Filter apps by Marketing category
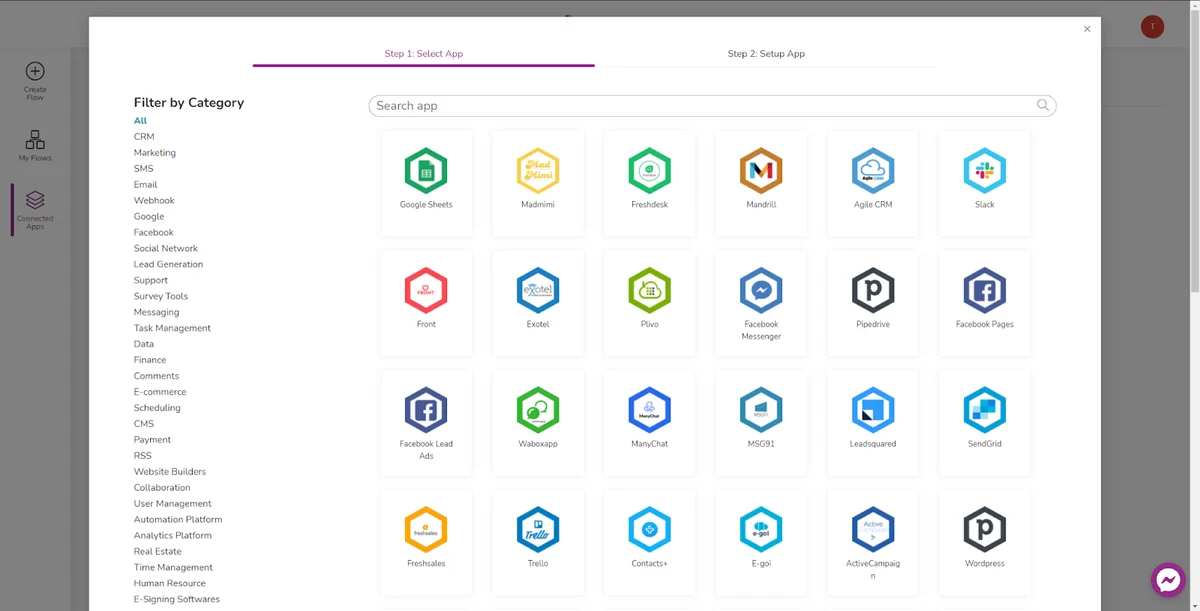This screenshot has width=1200, height=611. tap(155, 153)
